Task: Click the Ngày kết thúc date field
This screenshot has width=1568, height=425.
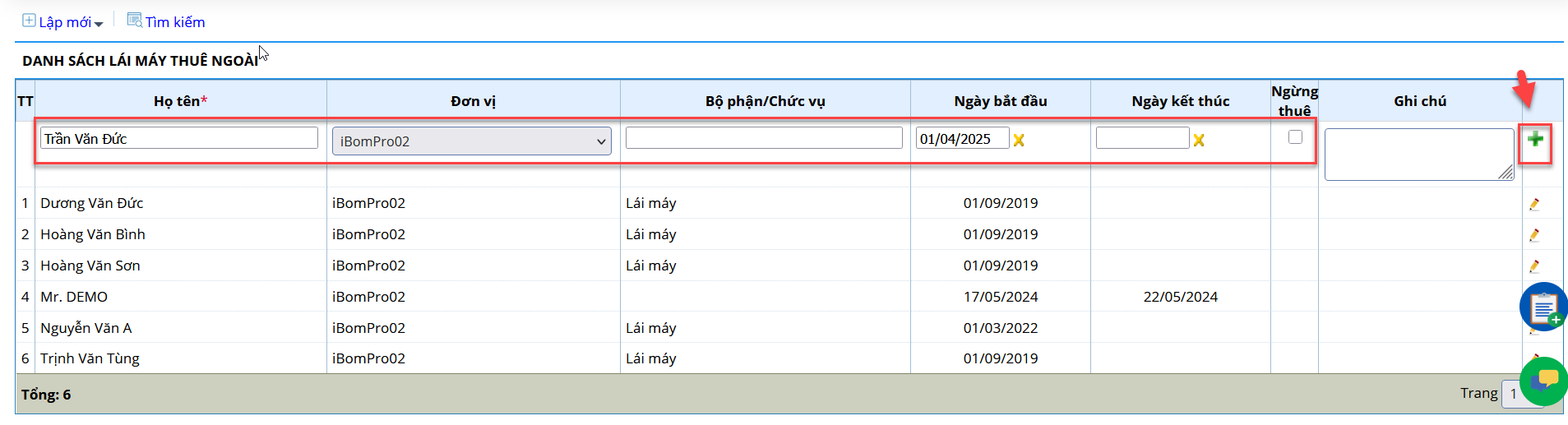Action: (1143, 138)
